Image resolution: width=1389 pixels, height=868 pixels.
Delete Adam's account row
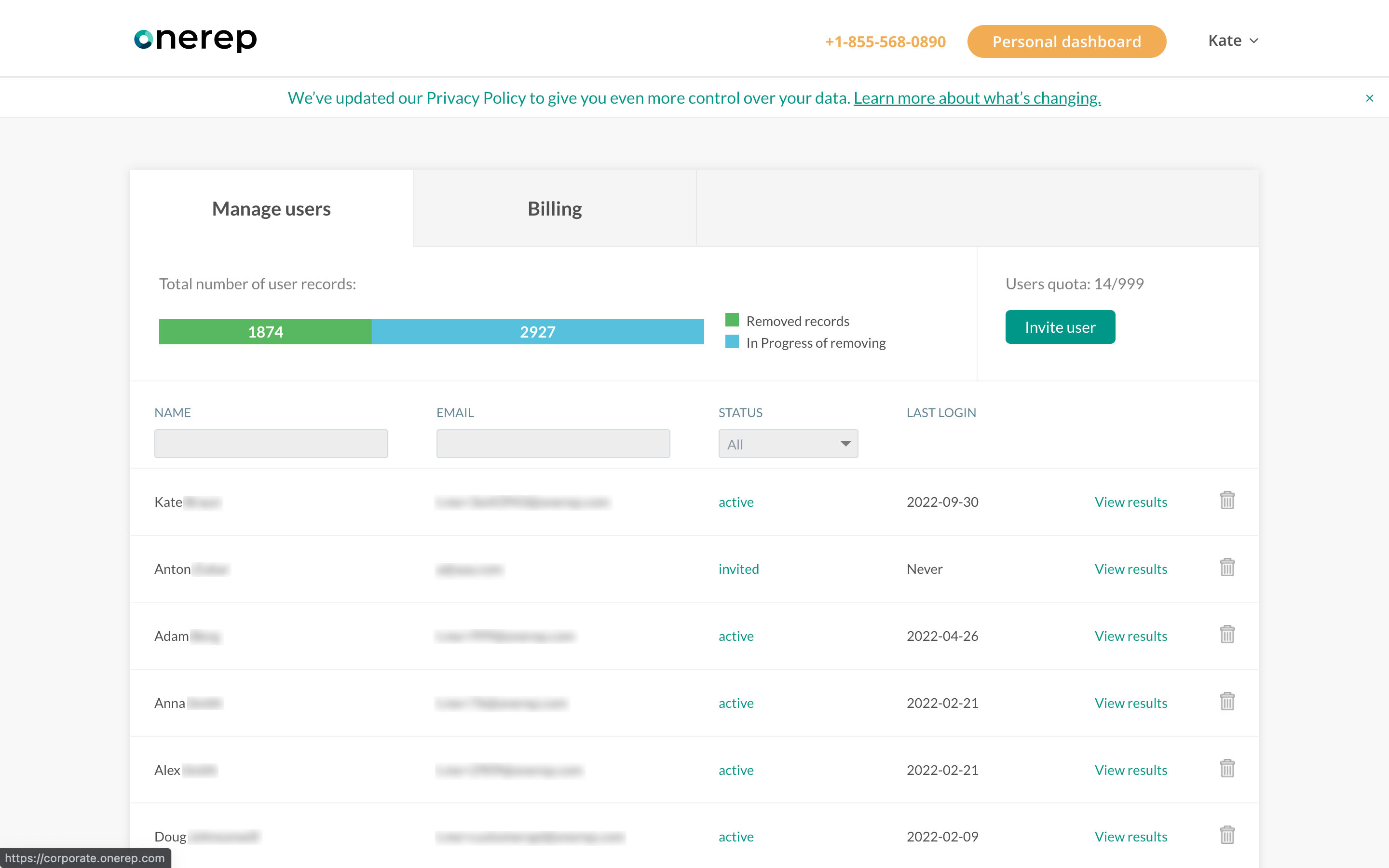click(x=1228, y=634)
